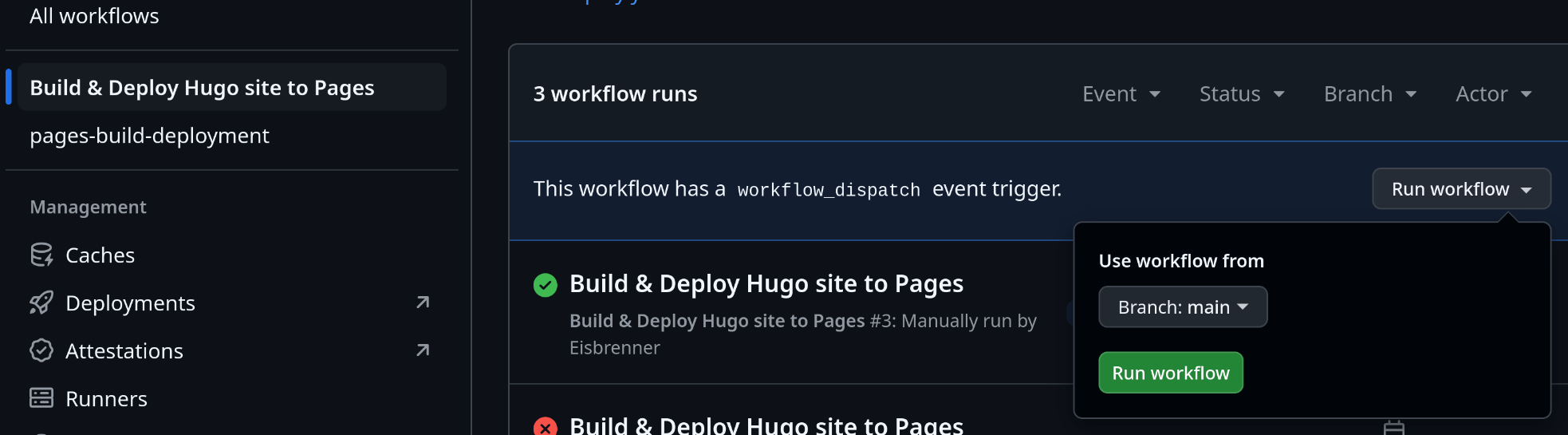
Task: Click the Caches database icon
Action: (x=41, y=255)
